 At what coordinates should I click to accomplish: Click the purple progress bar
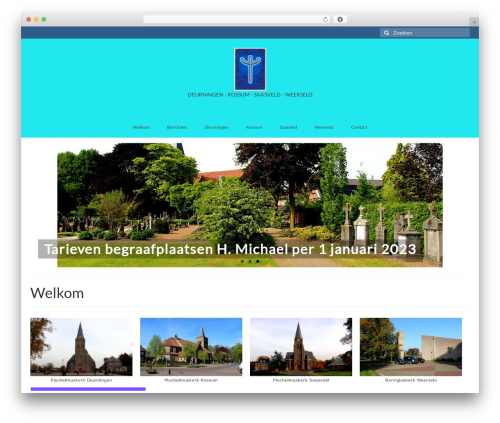point(88,389)
